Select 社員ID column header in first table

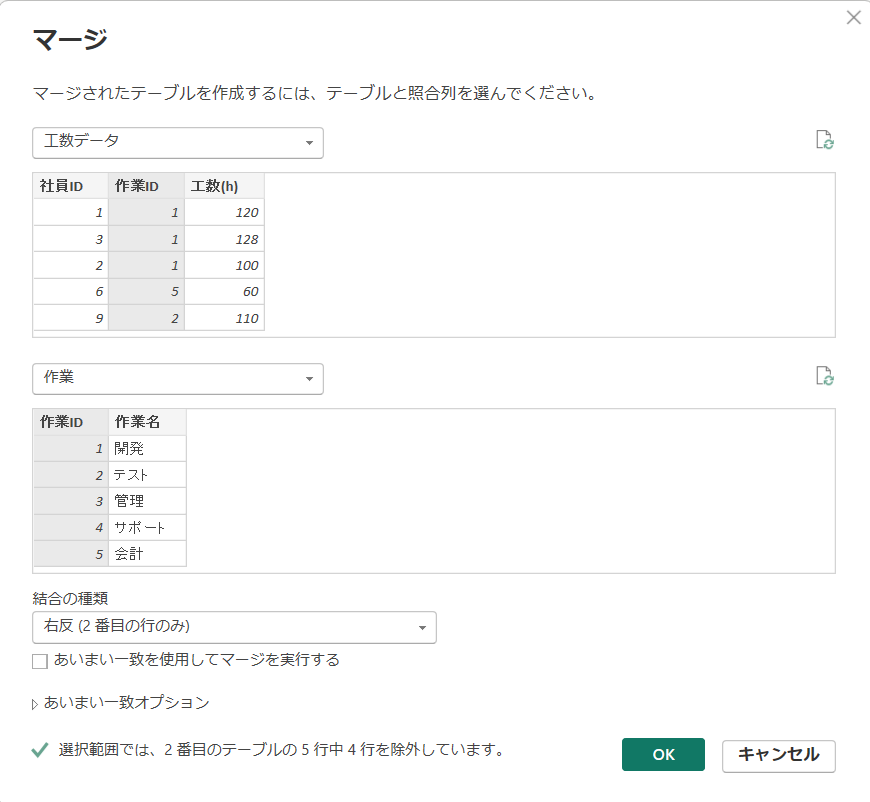(x=70, y=186)
